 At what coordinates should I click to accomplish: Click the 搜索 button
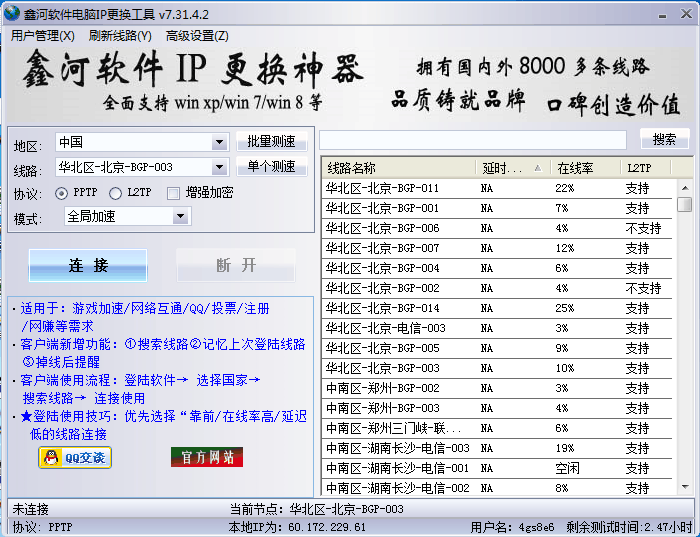(664, 139)
